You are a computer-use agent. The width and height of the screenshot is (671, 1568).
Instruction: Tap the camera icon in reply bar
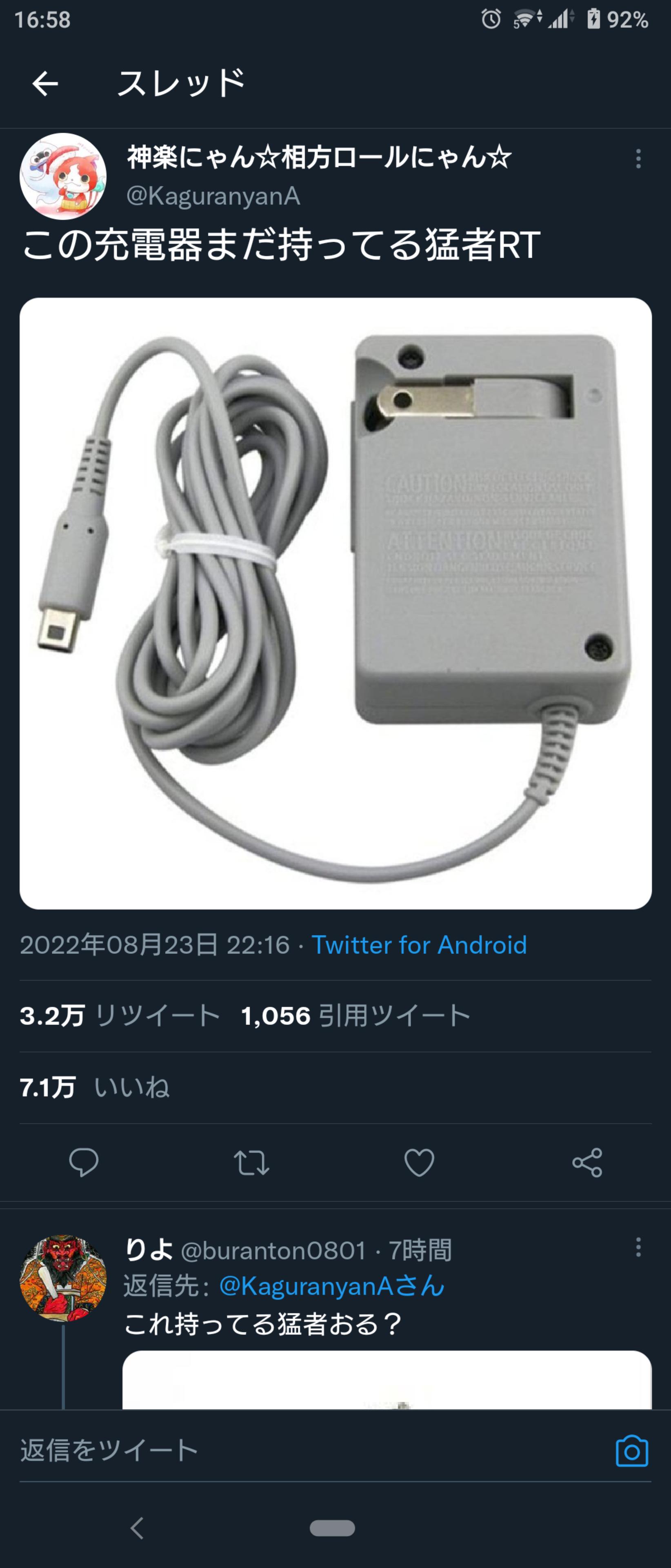(x=632, y=1451)
